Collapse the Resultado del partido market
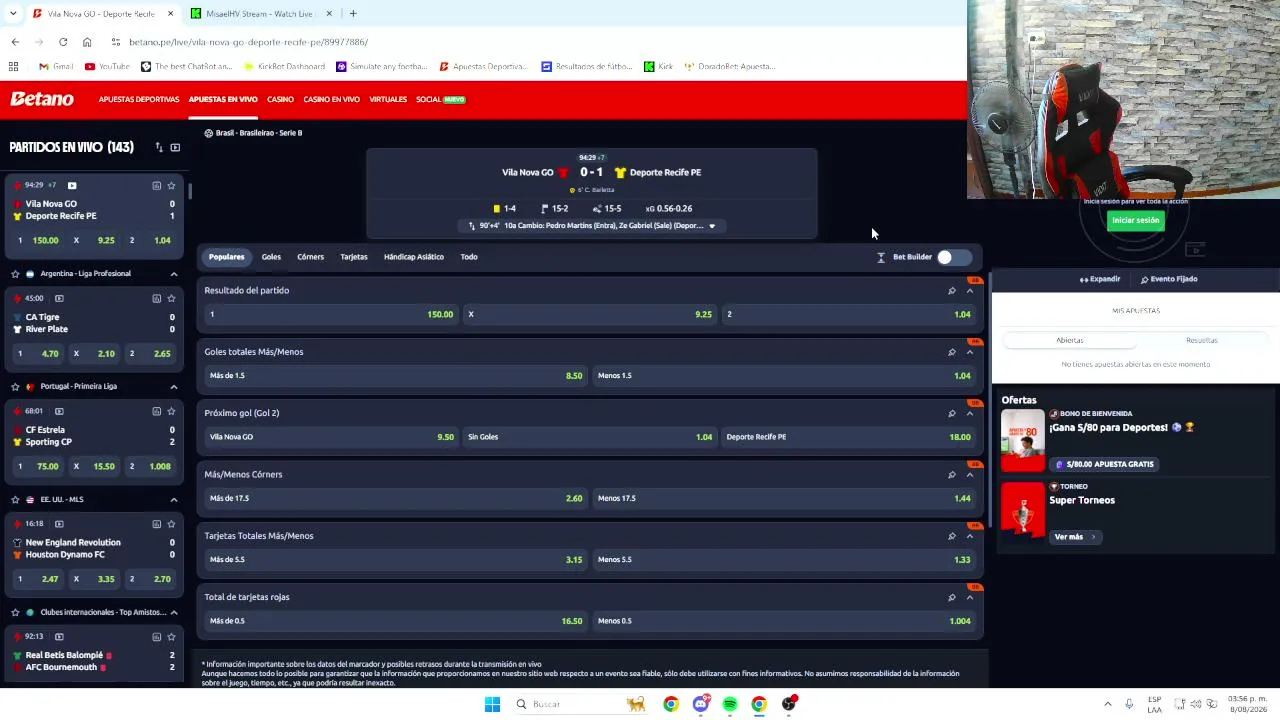Image resolution: width=1280 pixels, height=720 pixels. [970, 291]
